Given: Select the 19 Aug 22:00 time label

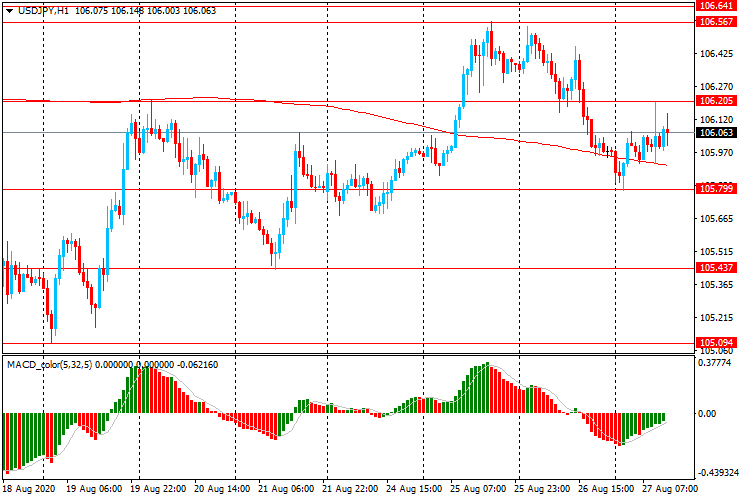Looking at the screenshot, I should (158, 489).
